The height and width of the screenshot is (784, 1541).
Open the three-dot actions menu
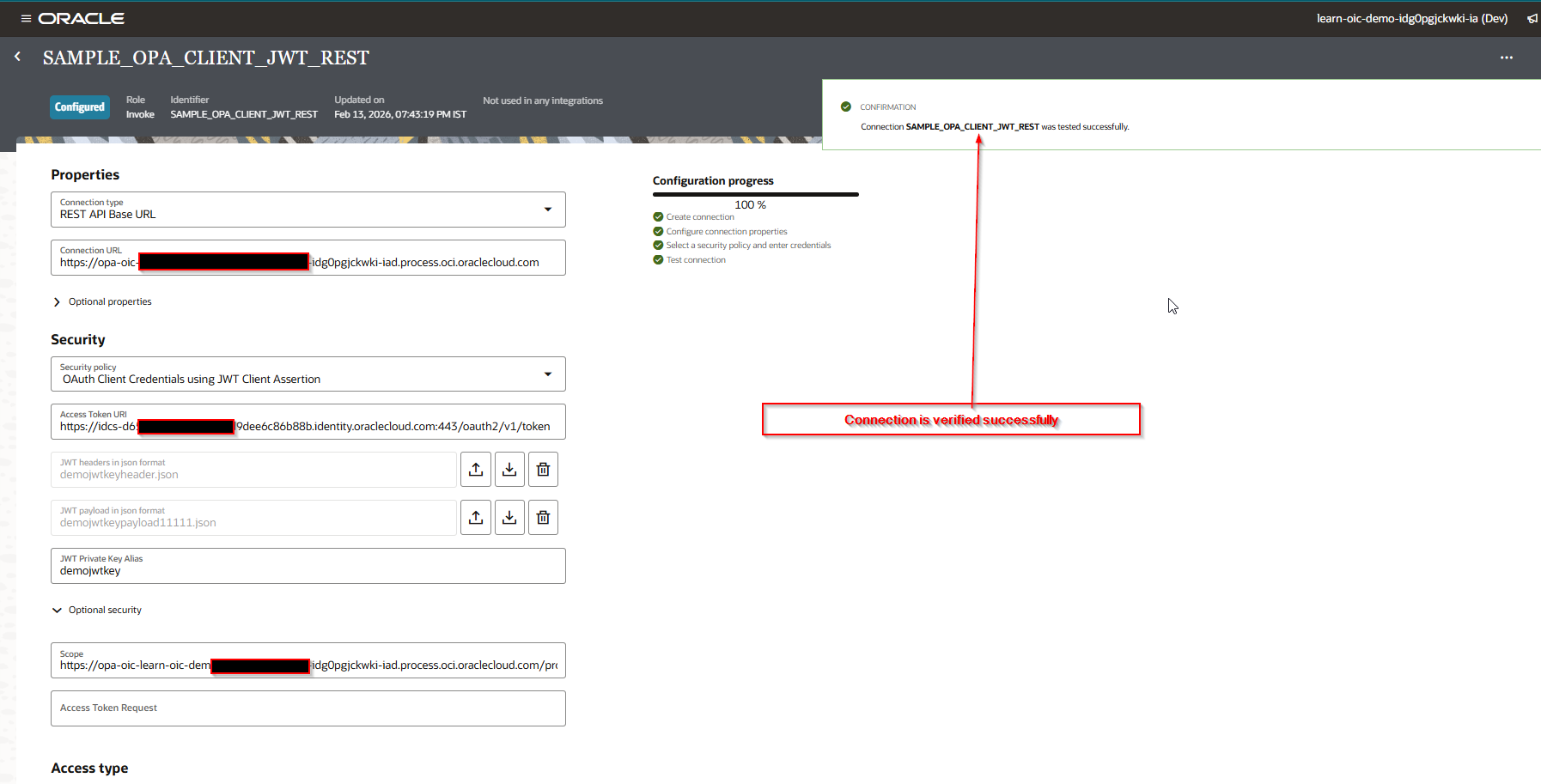(x=1506, y=58)
